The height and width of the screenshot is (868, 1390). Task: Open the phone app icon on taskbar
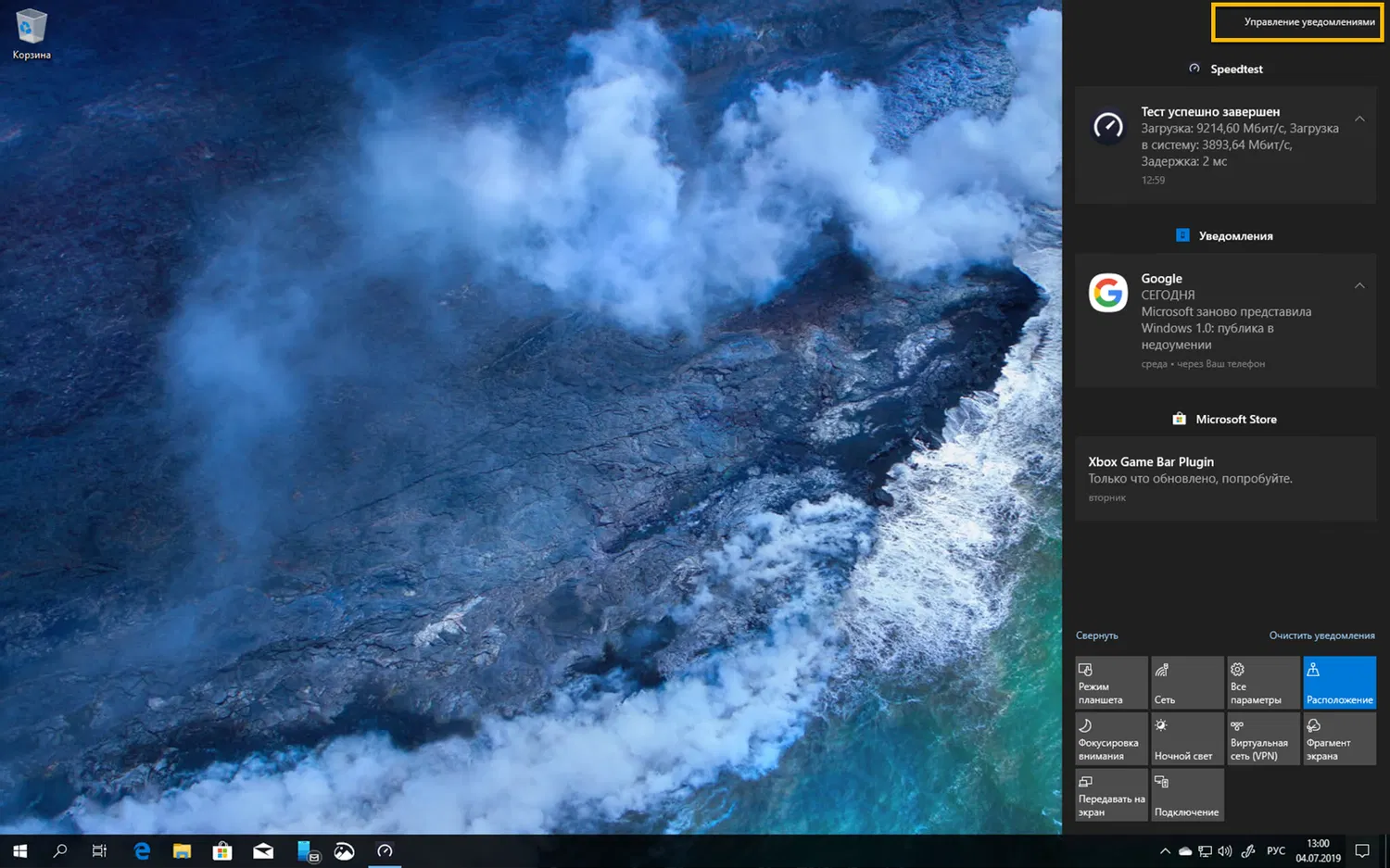(307, 851)
